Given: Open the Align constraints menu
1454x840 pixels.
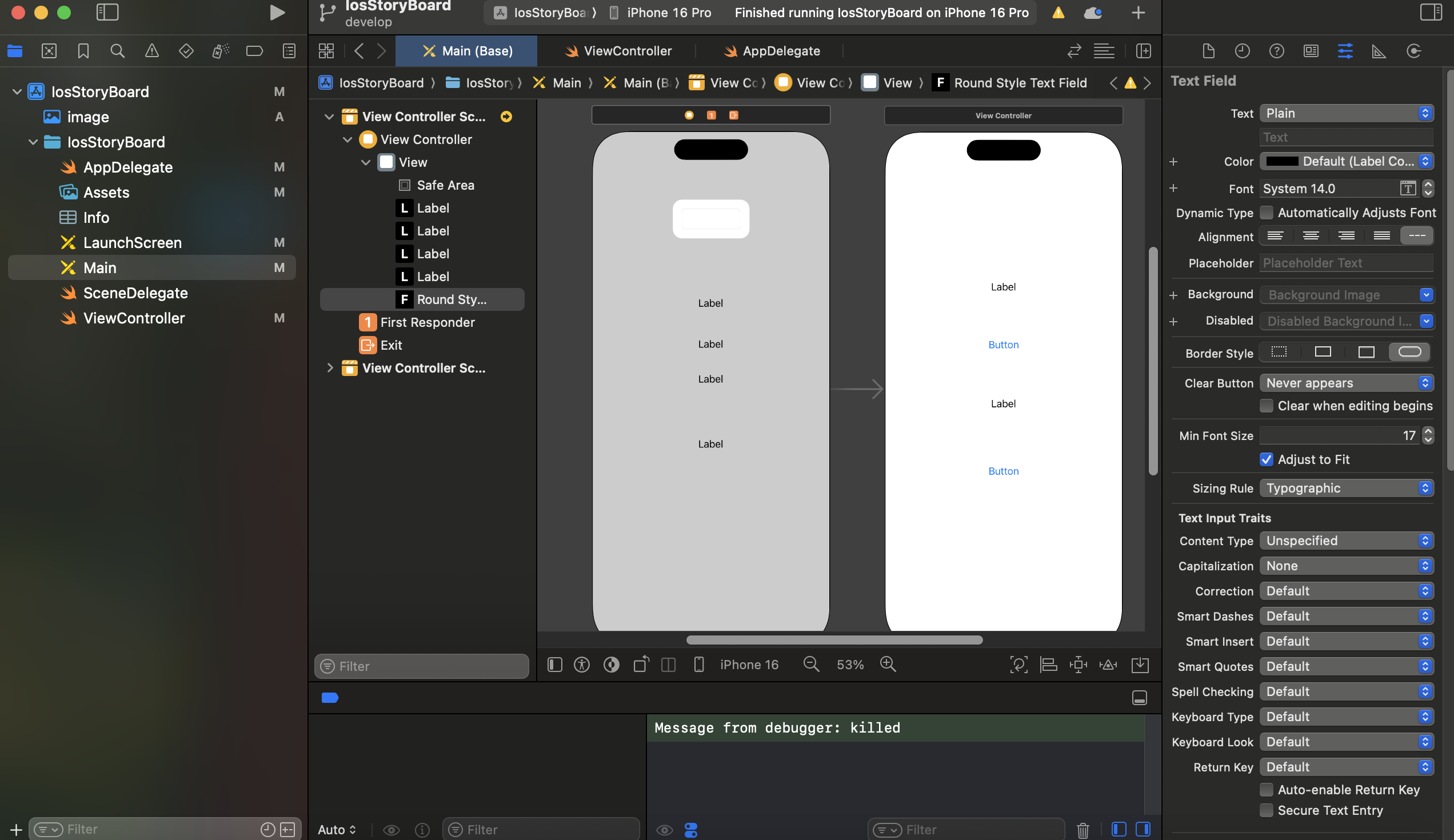Looking at the screenshot, I should (1048, 665).
